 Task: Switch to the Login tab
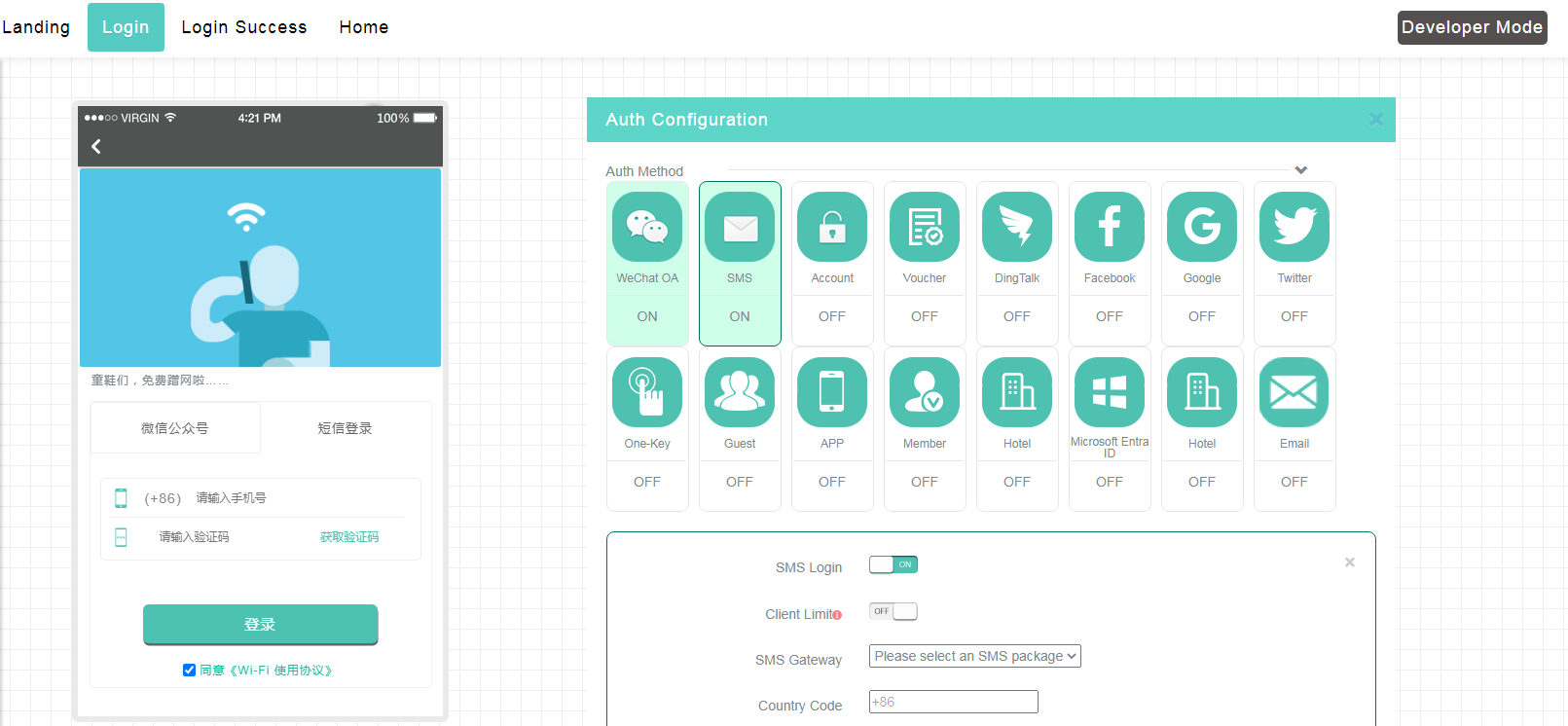126,27
